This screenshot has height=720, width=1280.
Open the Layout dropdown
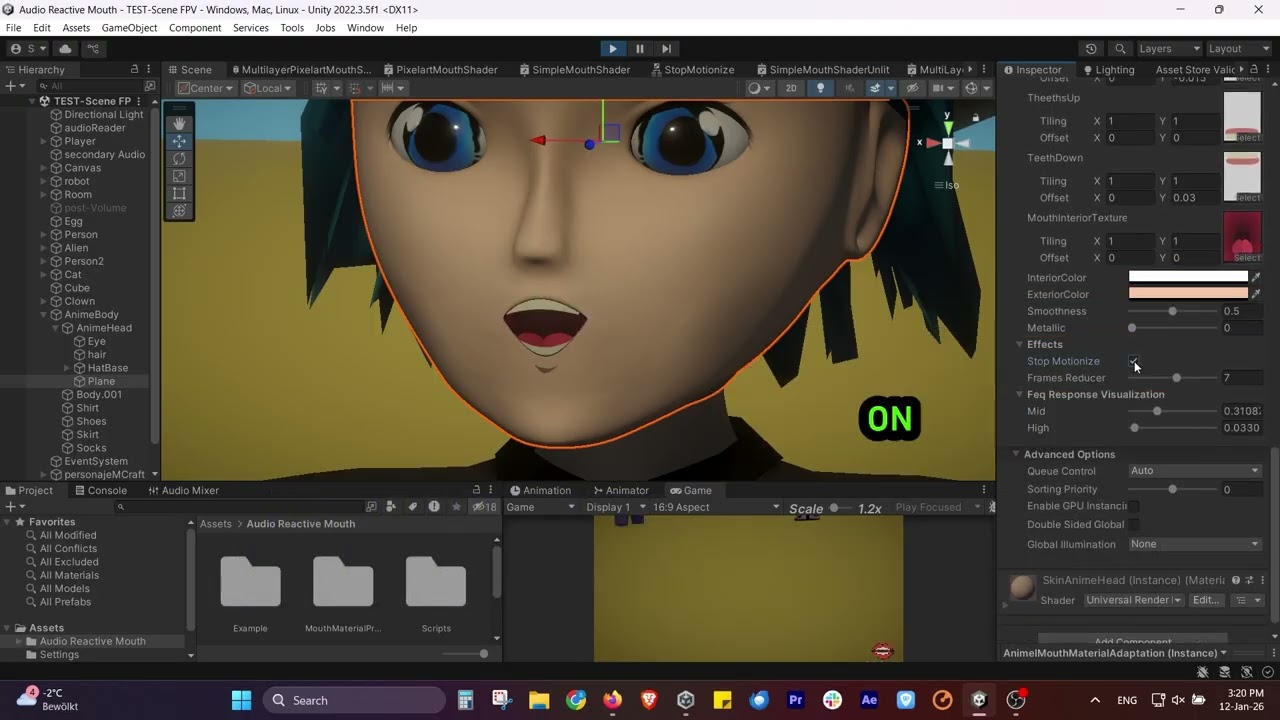(1238, 49)
